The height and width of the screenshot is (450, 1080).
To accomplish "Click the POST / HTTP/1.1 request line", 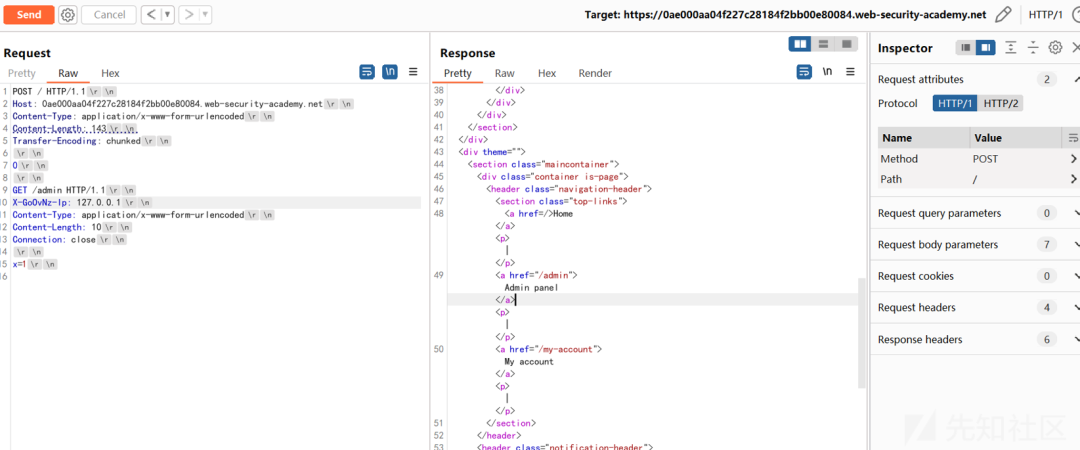I will [x=64, y=91].
